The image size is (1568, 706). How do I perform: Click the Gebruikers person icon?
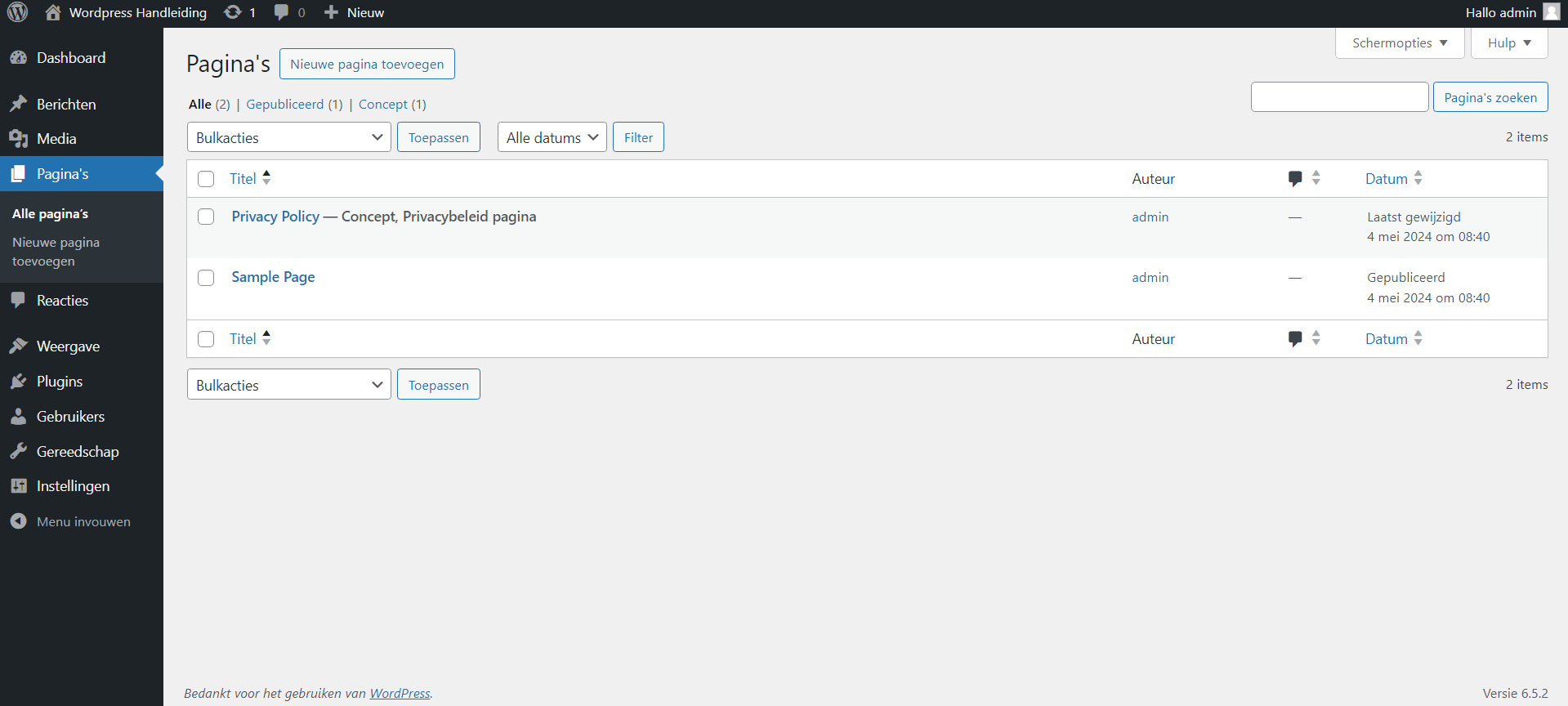[18, 417]
